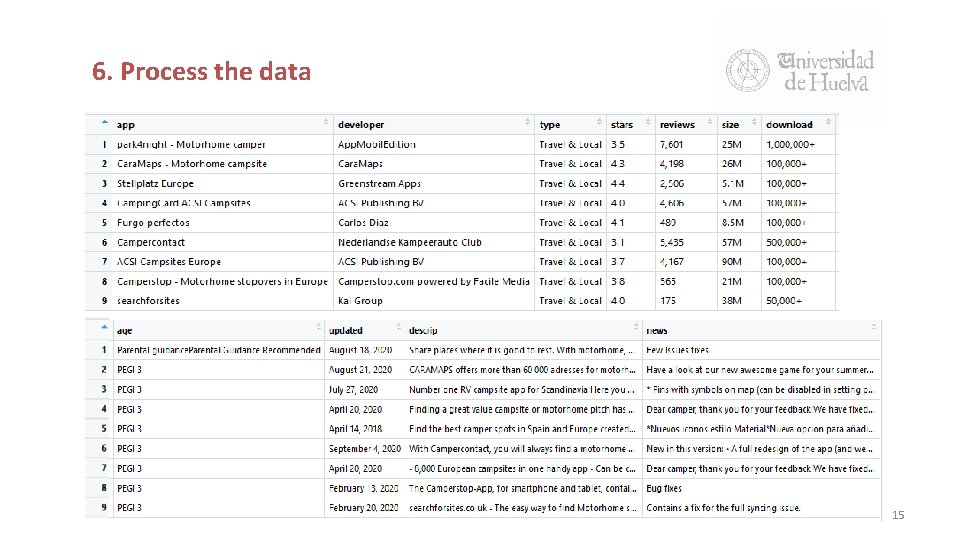Click the slide page number 15
Viewport: 960px width, 540px height.
[x=898, y=515]
